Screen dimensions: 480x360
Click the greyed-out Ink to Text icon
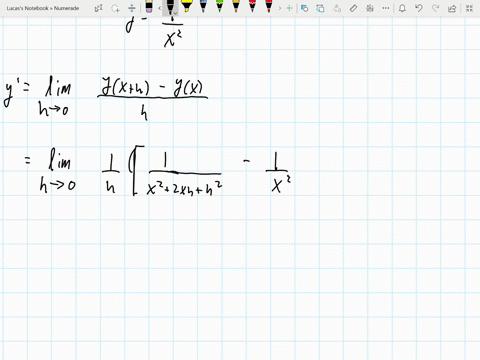pyautogui.click(x=337, y=8)
